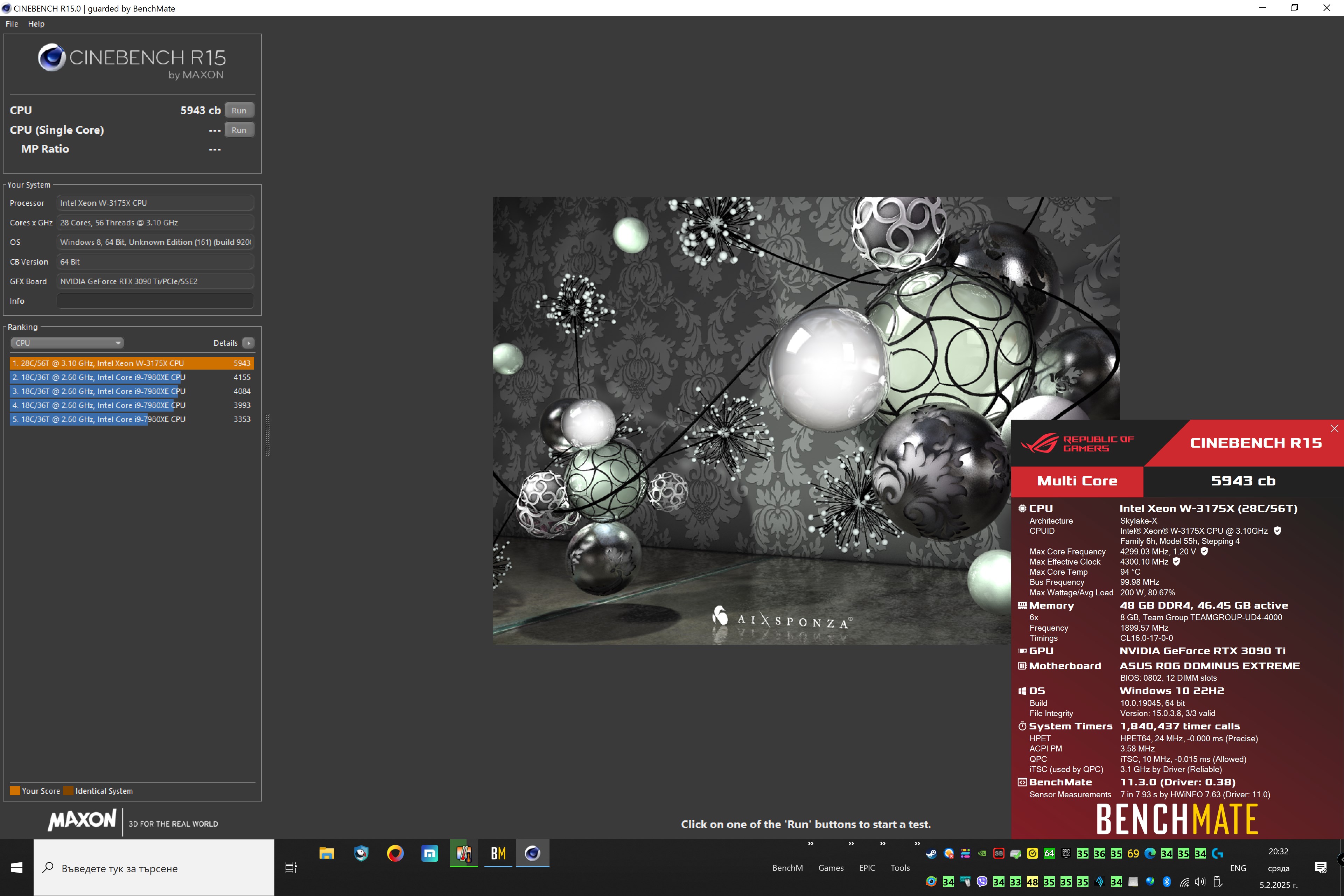Expand the Tools toolbar overflow chevron
The width and height of the screenshot is (1344, 896).
click(917, 843)
